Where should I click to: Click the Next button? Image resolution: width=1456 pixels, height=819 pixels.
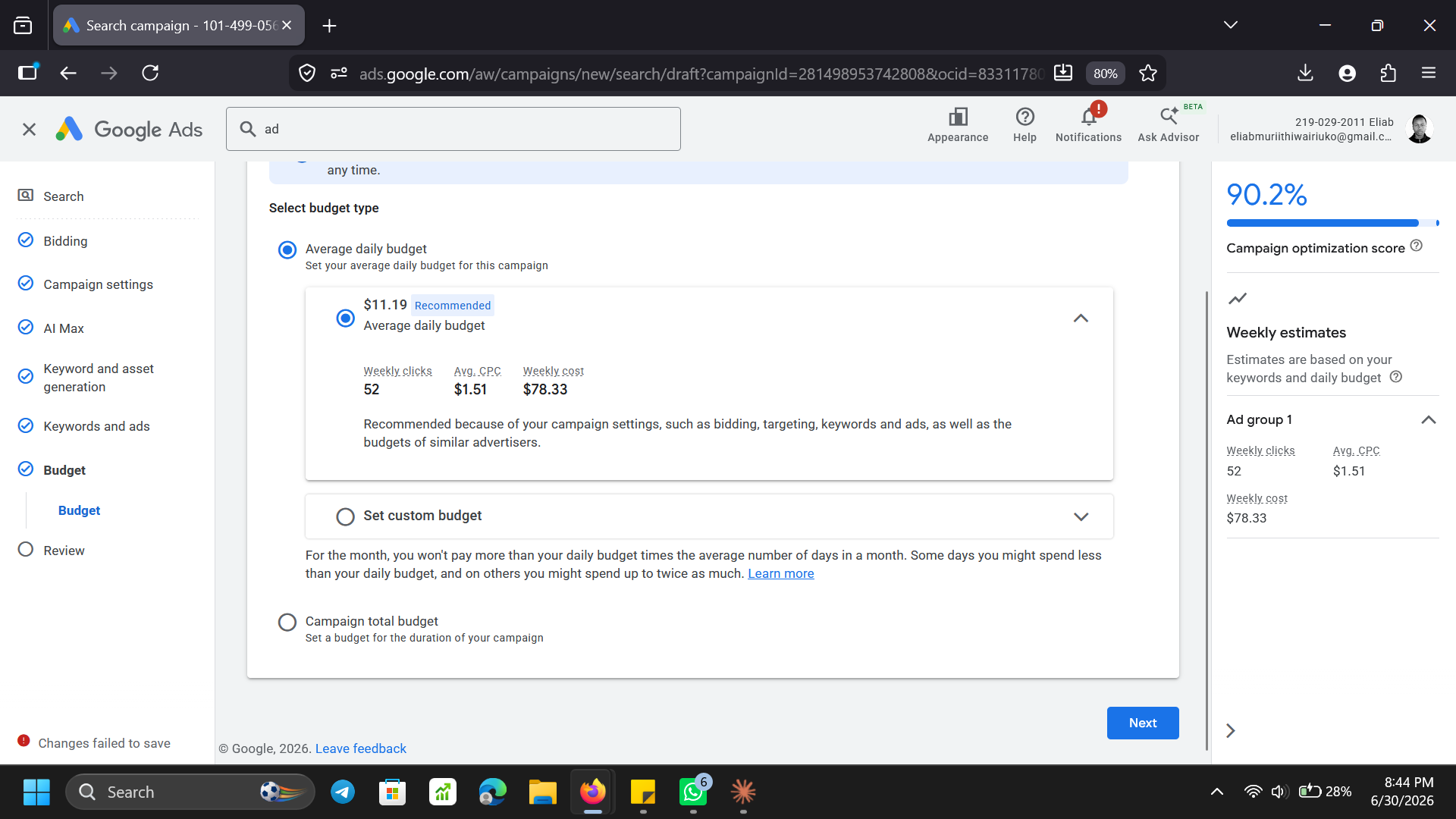pyautogui.click(x=1143, y=723)
